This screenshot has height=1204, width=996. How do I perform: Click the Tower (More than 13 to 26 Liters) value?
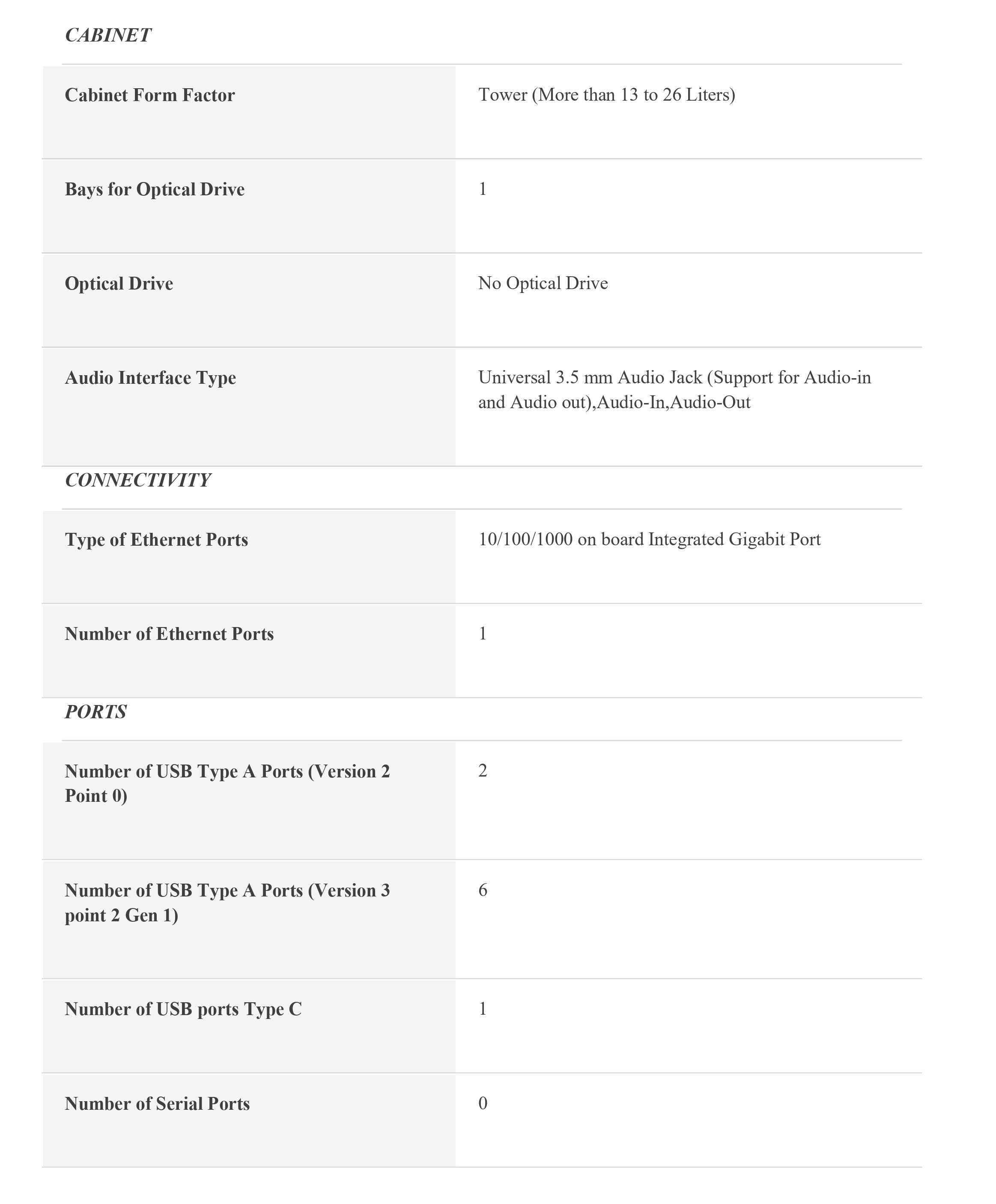click(x=606, y=95)
